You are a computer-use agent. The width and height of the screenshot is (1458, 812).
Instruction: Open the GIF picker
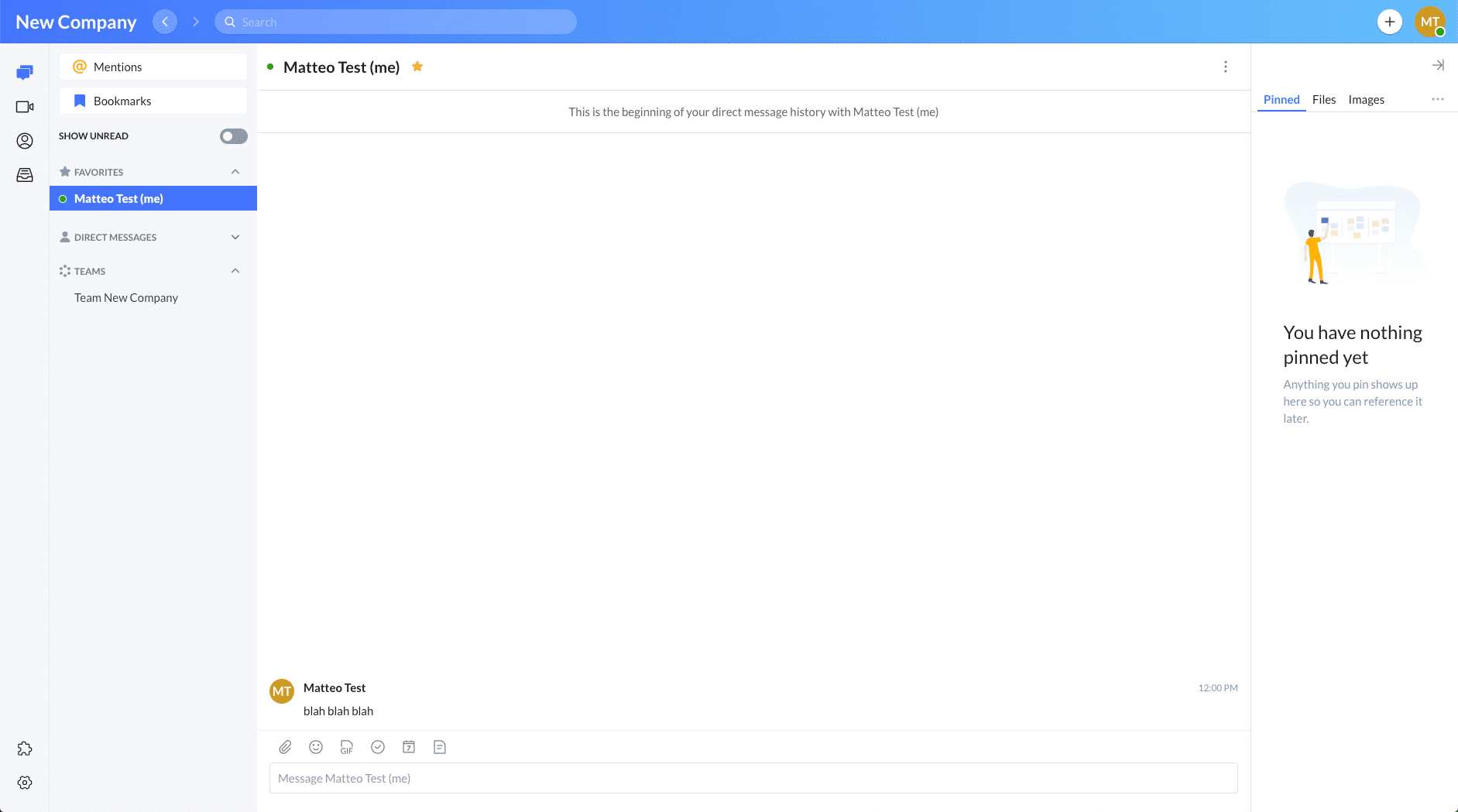(347, 747)
